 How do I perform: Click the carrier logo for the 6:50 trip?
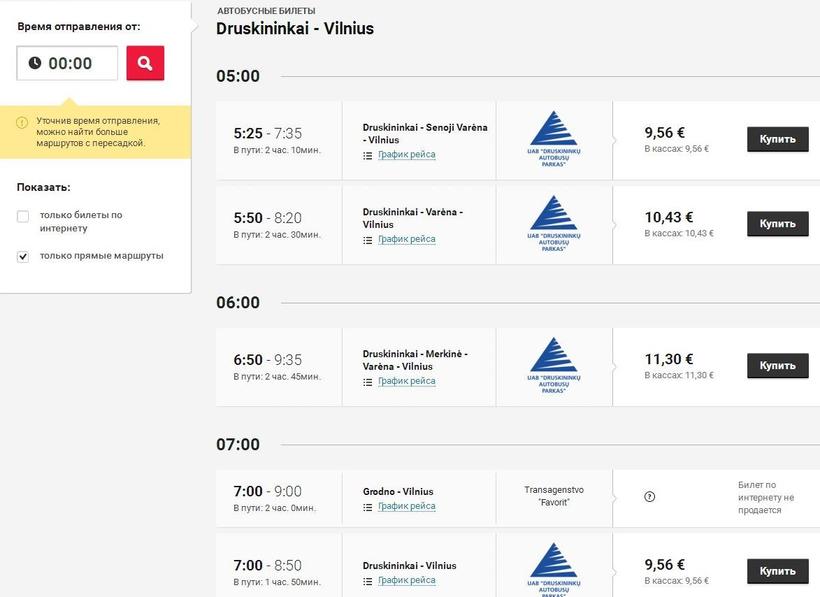click(x=553, y=366)
